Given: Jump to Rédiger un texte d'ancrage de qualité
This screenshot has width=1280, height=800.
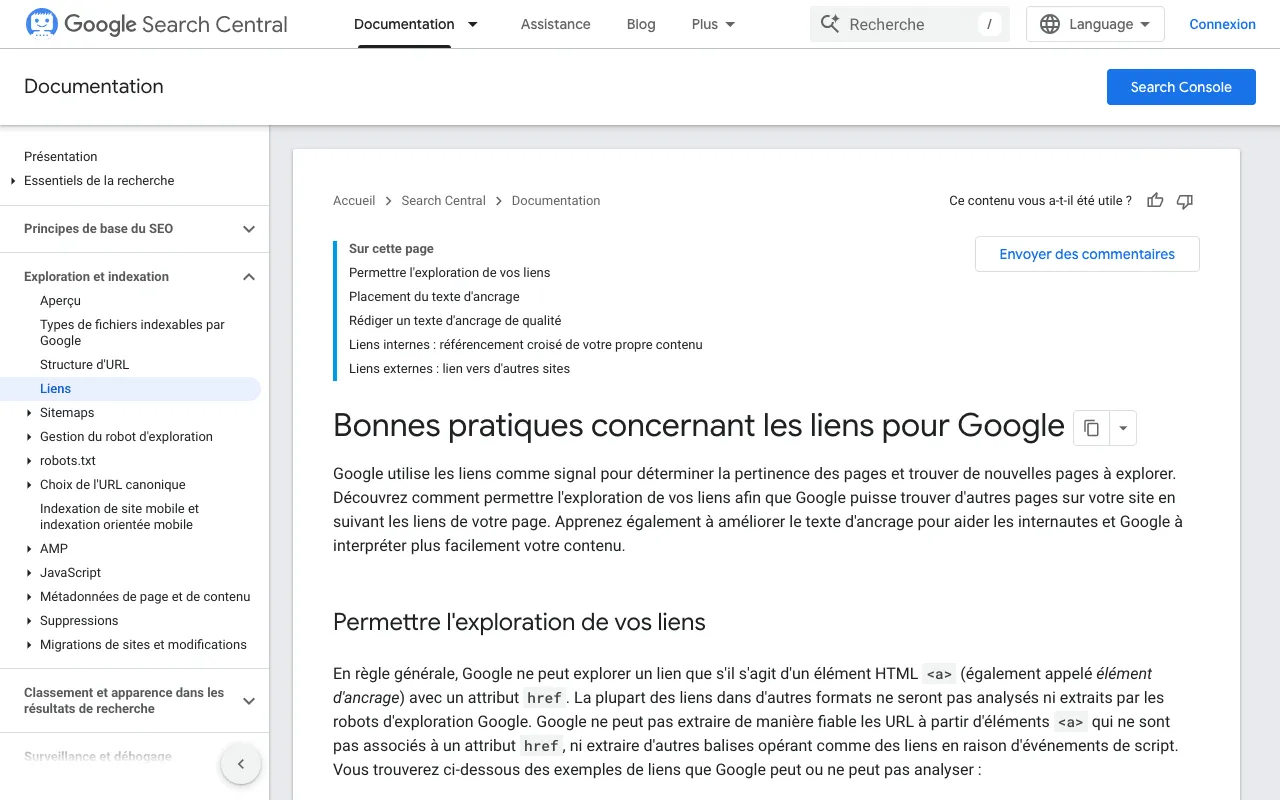Looking at the screenshot, I should [x=455, y=321].
